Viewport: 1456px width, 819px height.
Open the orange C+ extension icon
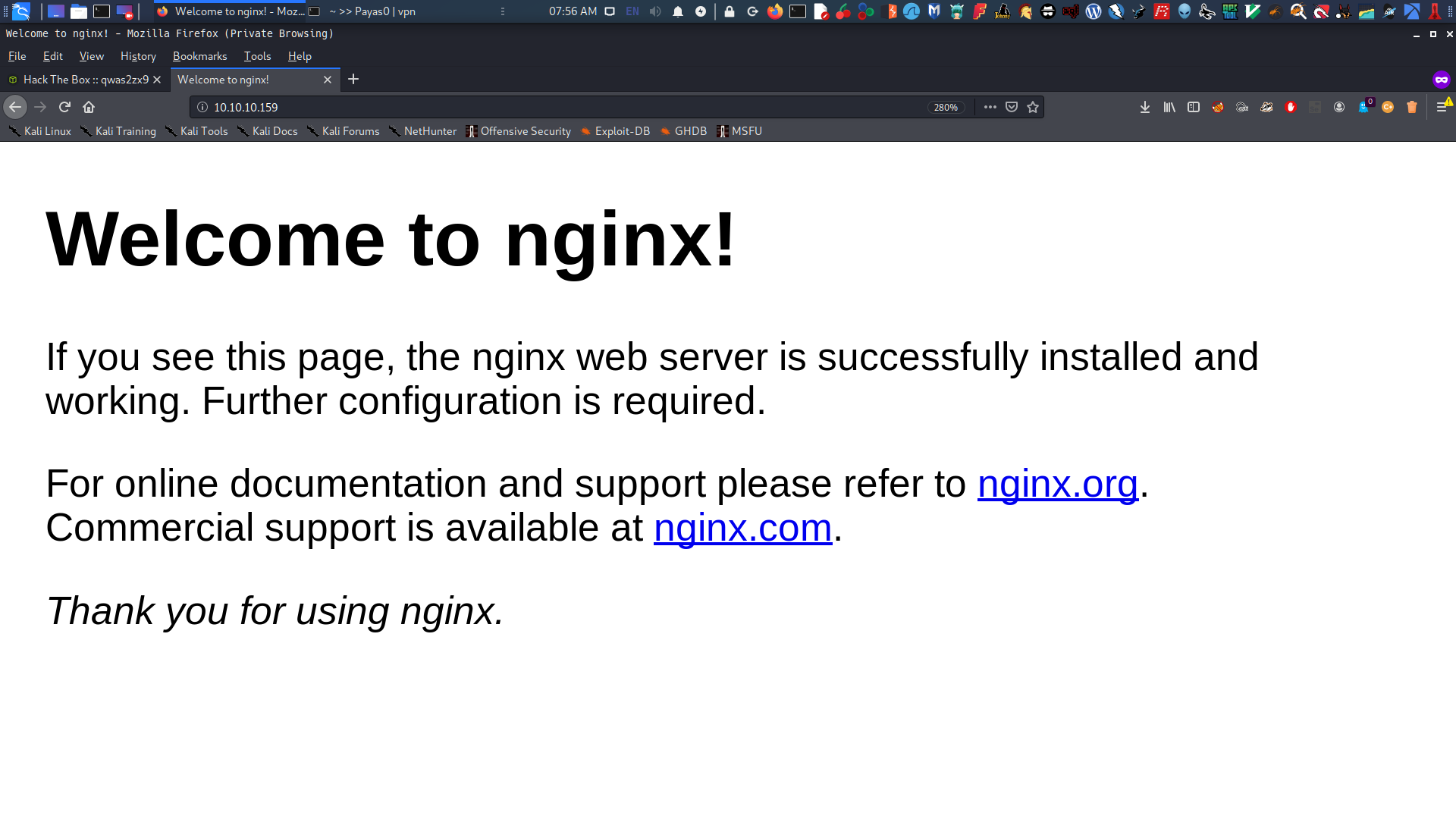click(1388, 107)
